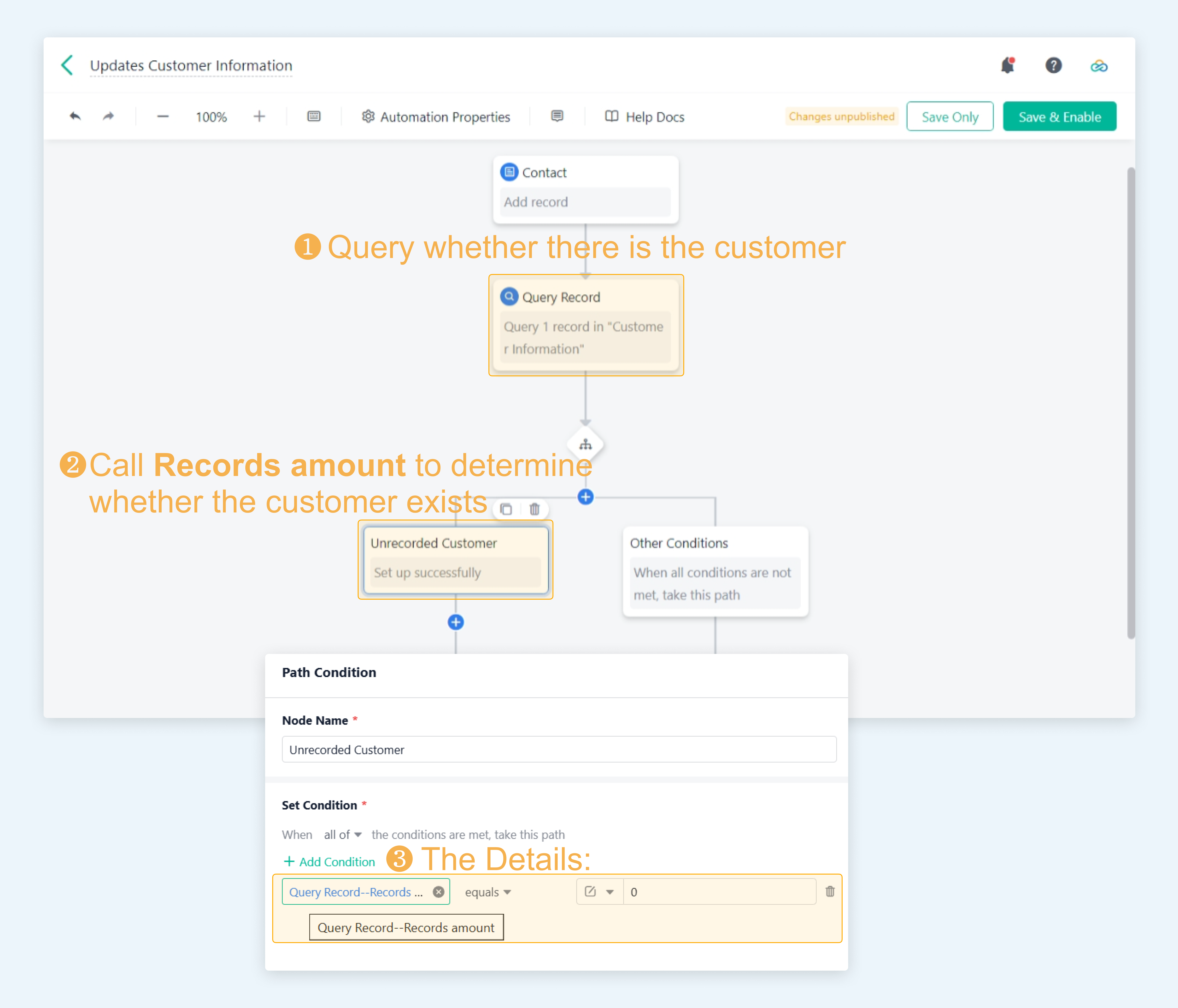Click the keyboard shortcuts icon in toolbar
The width and height of the screenshot is (1178, 1008).
point(314,117)
